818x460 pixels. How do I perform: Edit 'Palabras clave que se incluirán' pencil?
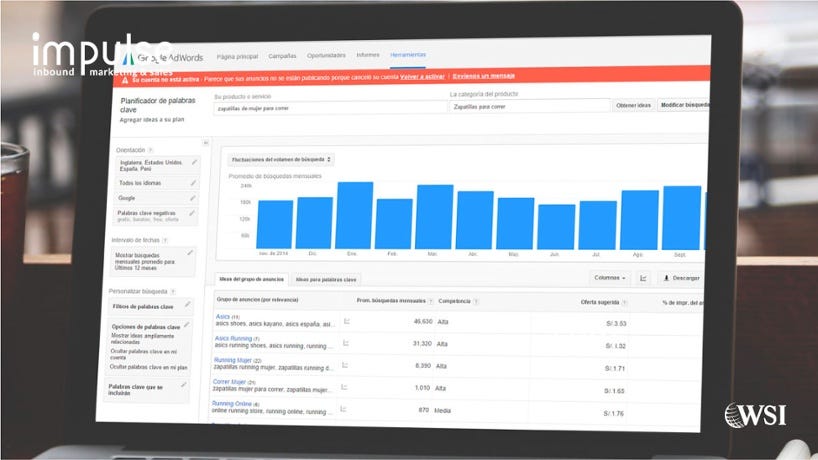click(184, 385)
